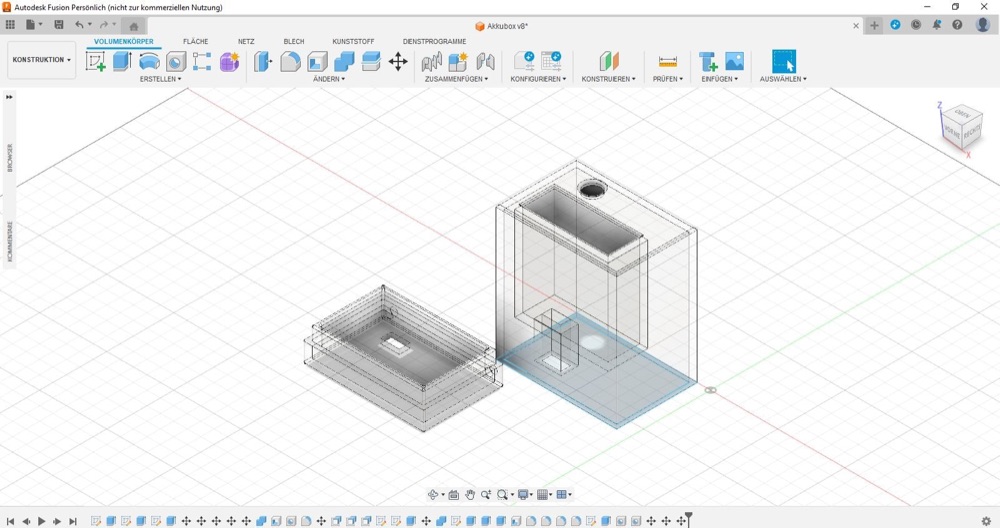Switch to the FLÄCHE tab
Screen dimensions: 1000x528
click(x=196, y=41)
